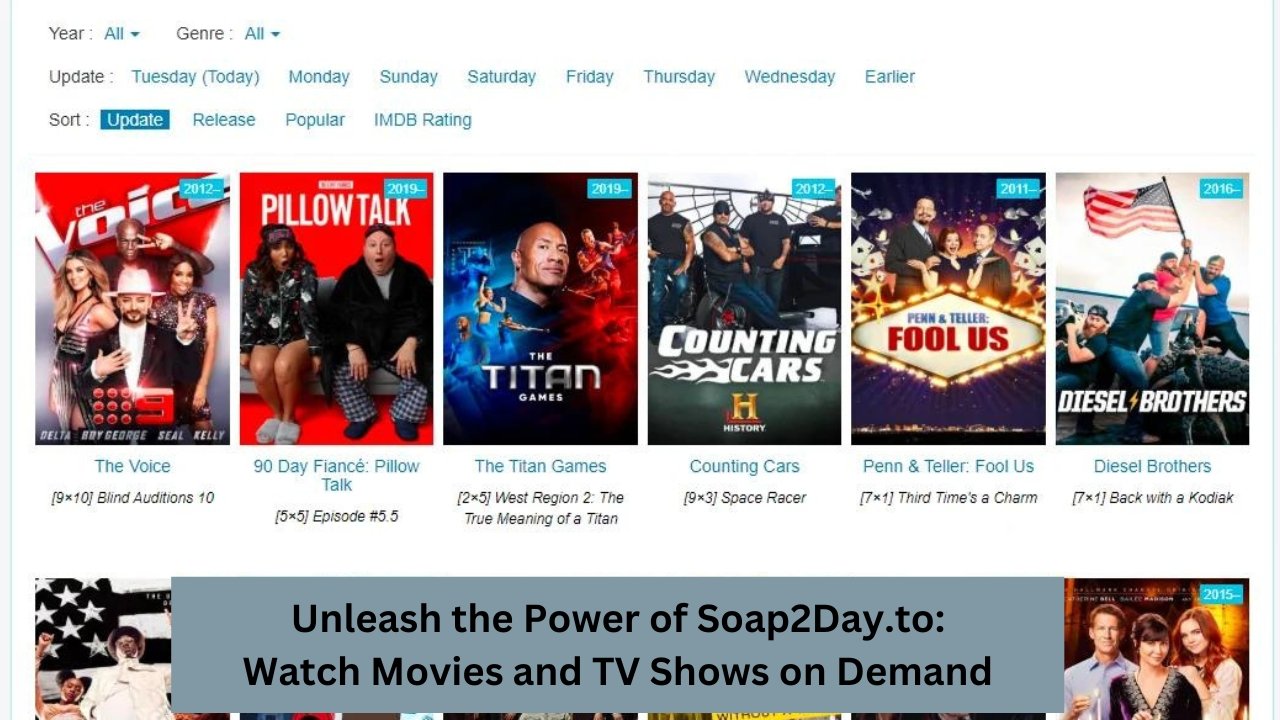Choose the Saturday update filter
The width and height of the screenshot is (1280, 720).
tap(501, 77)
